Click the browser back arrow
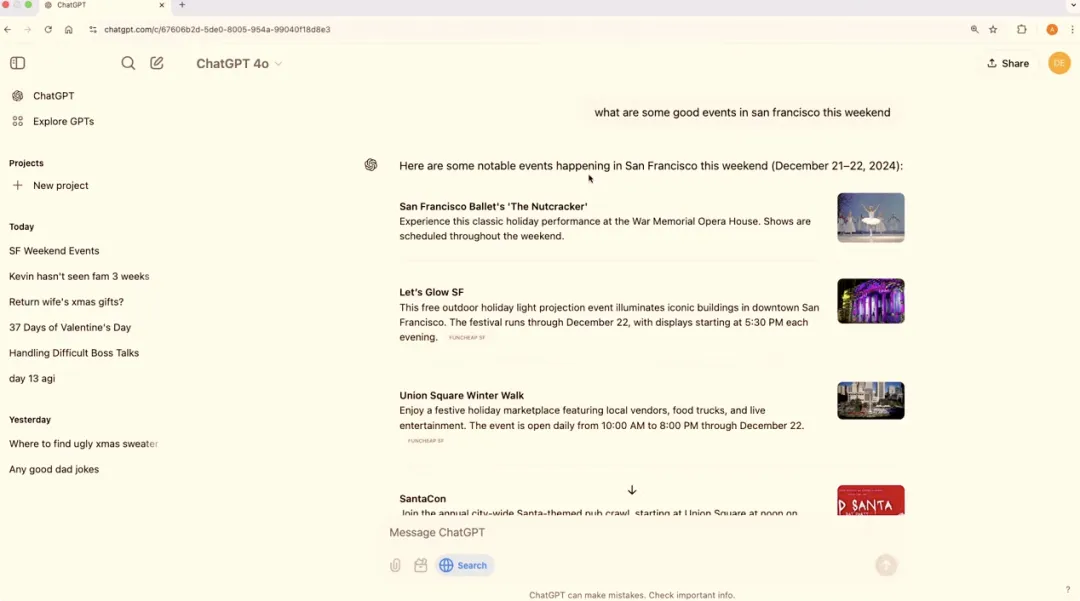The width and height of the screenshot is (1080, 601). point(8,30)
